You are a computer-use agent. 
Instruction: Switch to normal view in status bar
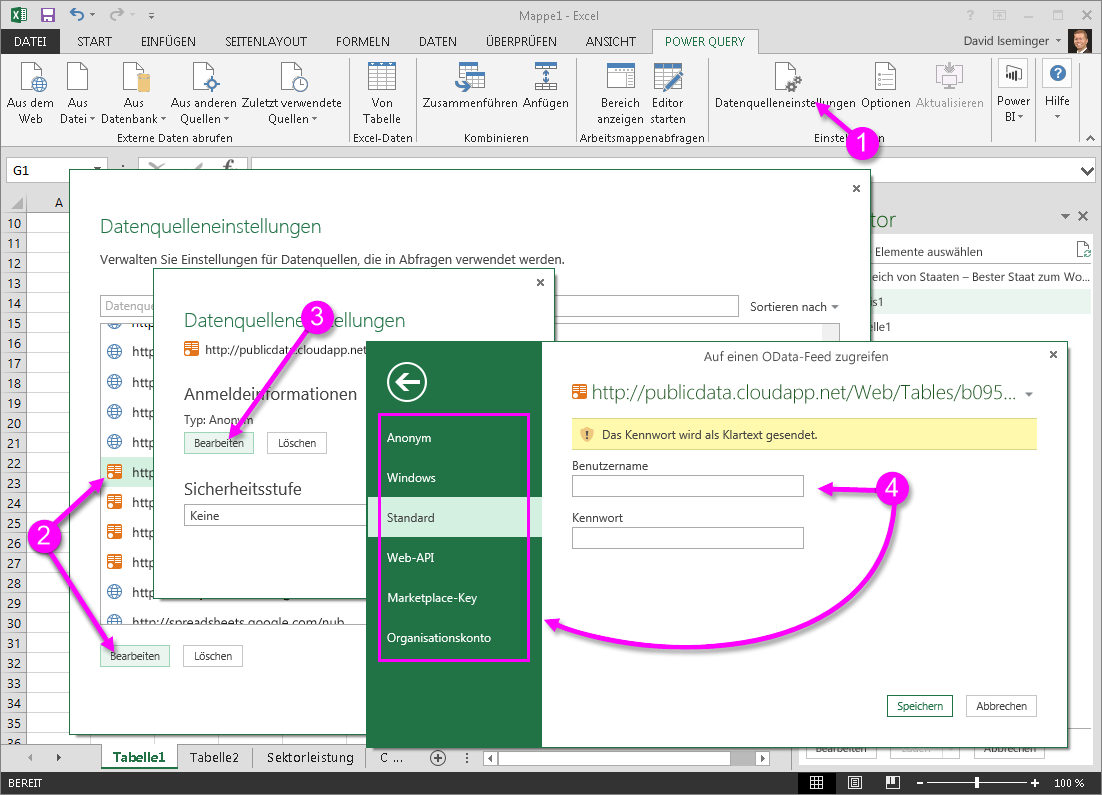pyautogui.click(x=817, y=783)
